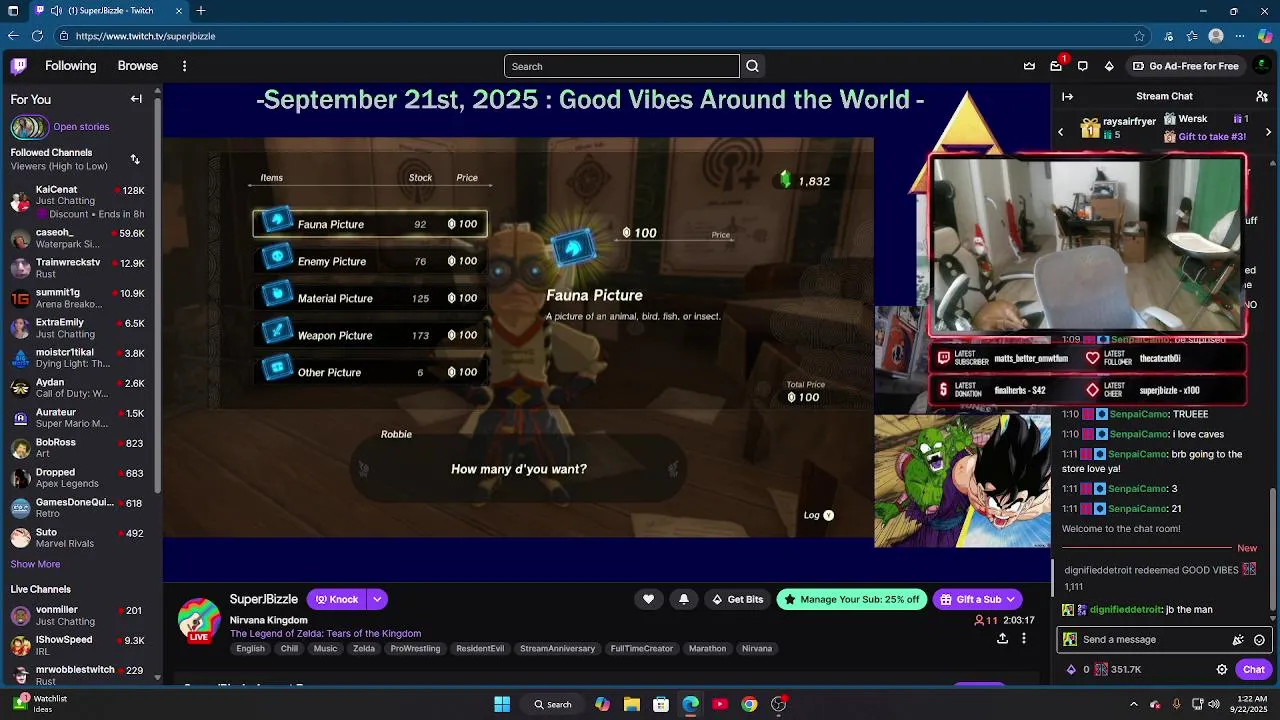The image size is (1280, 720).
Task: Open the stories avatar cluster
Action: (x=28, y=127)
